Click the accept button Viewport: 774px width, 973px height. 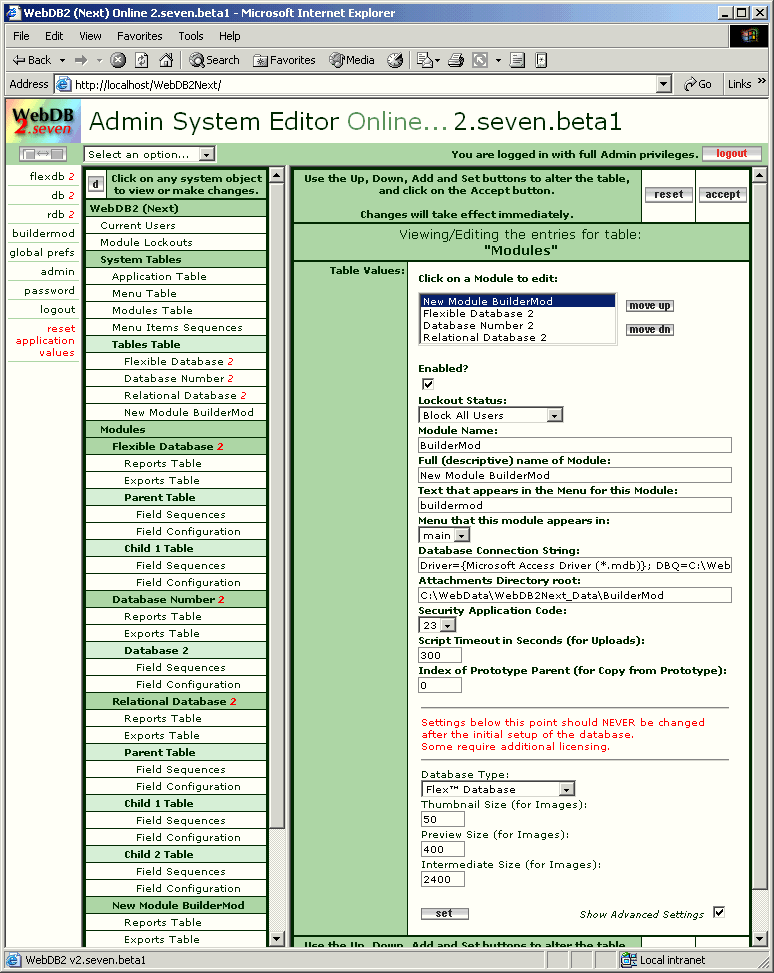722,194
